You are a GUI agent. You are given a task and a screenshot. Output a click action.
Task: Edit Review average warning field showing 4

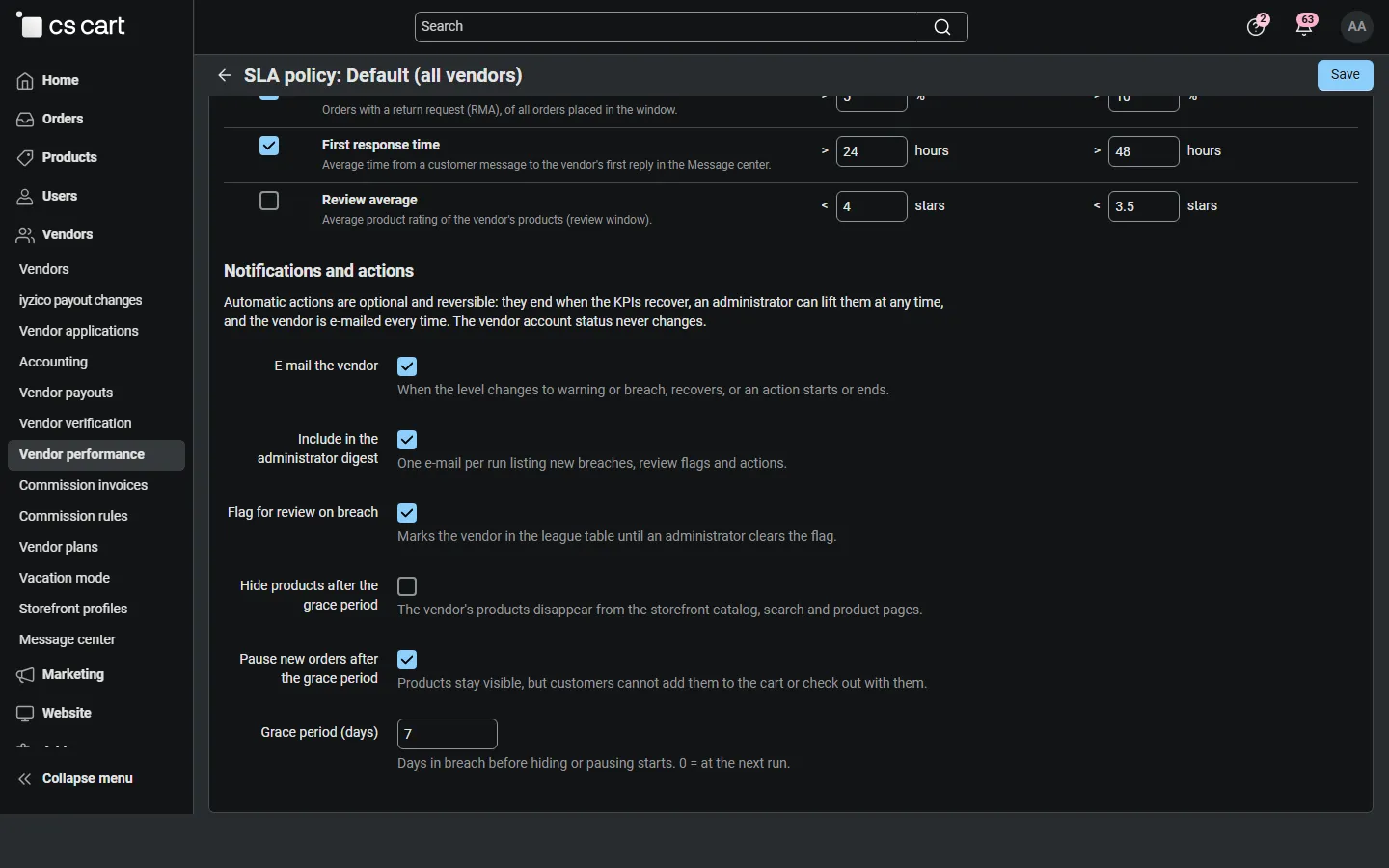[x=872, y=206]
